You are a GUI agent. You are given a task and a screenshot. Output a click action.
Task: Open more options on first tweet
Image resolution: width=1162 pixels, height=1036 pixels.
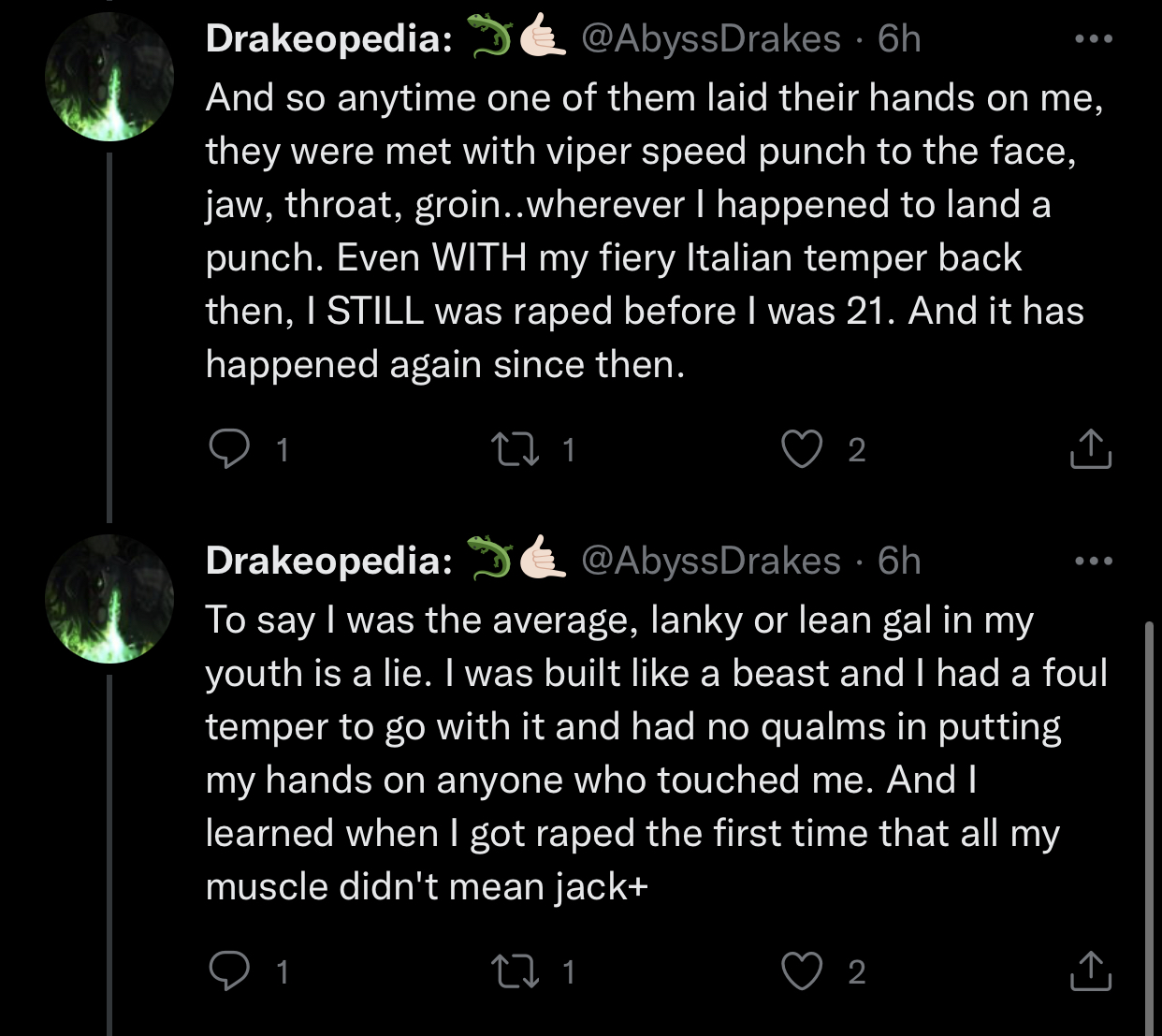coord(1094,39)
